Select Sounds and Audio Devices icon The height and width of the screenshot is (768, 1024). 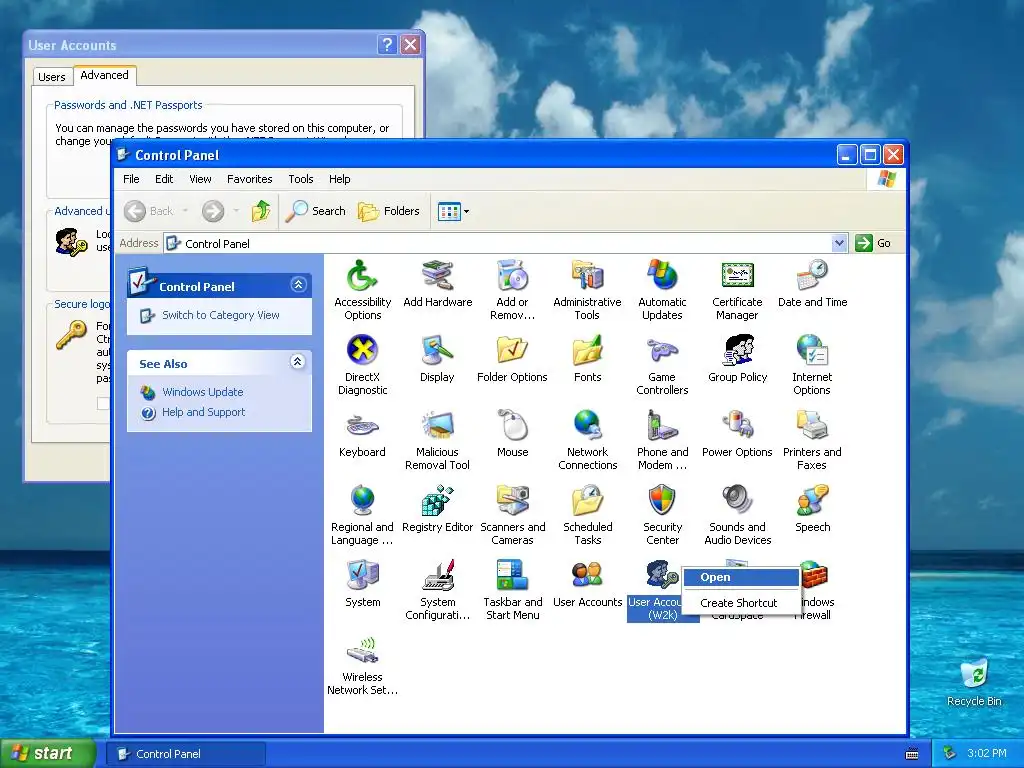737,515
